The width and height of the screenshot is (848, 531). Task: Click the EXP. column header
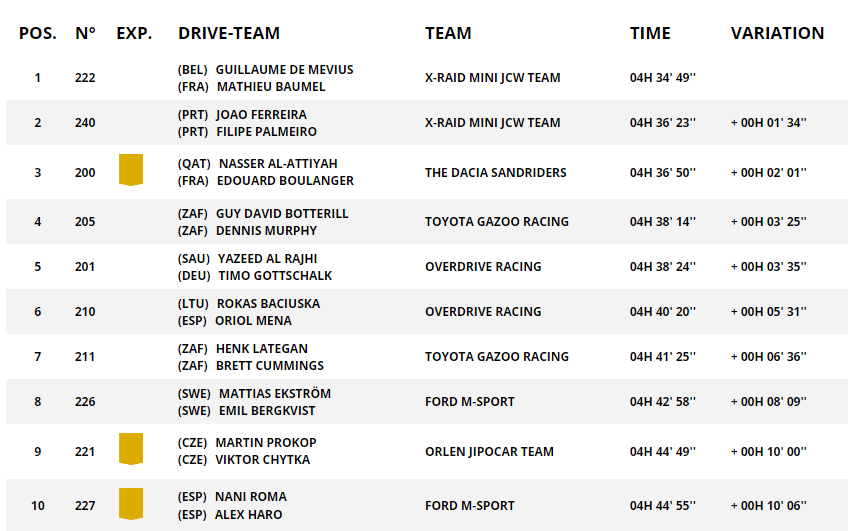[134, 33]
